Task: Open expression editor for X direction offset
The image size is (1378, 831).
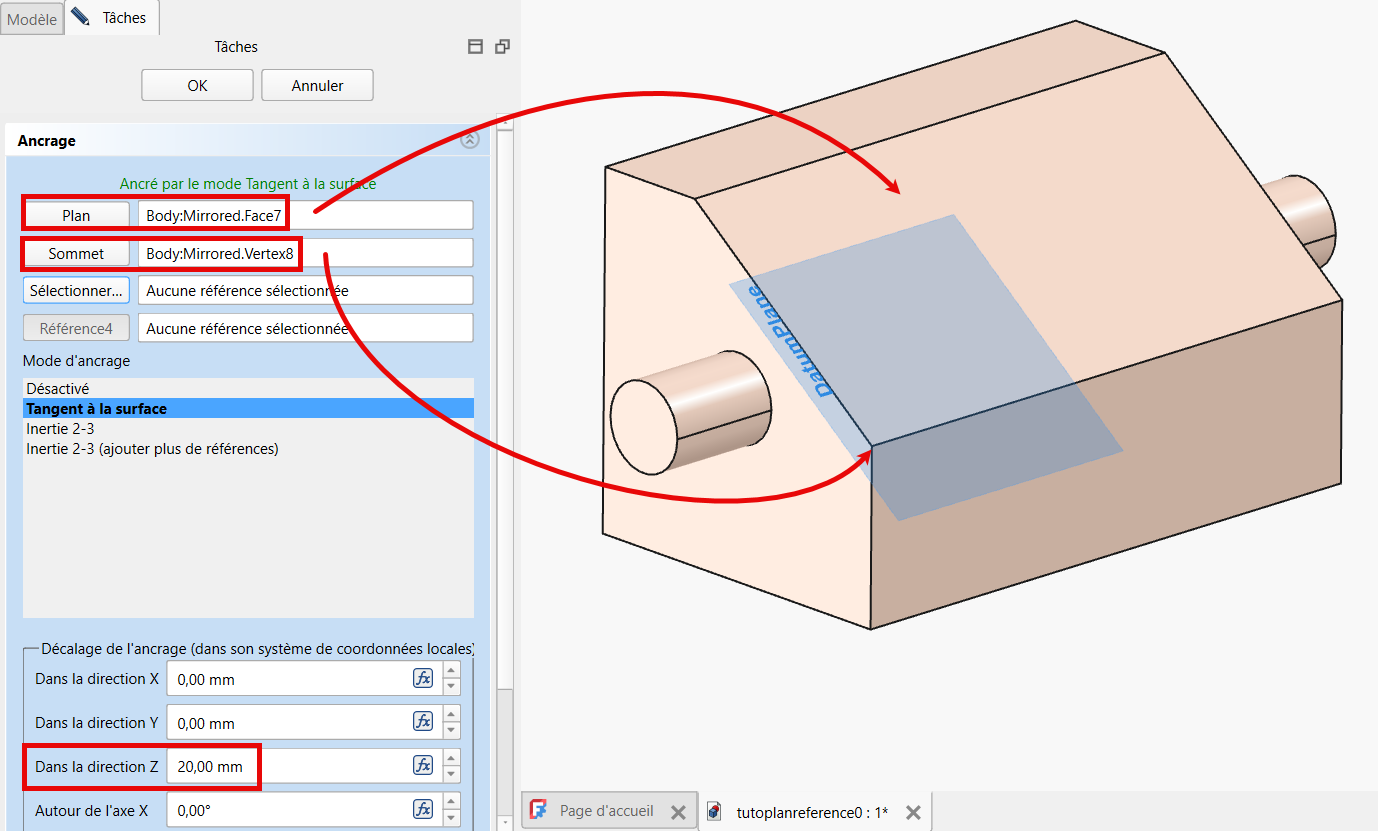Action: [423, 679]
